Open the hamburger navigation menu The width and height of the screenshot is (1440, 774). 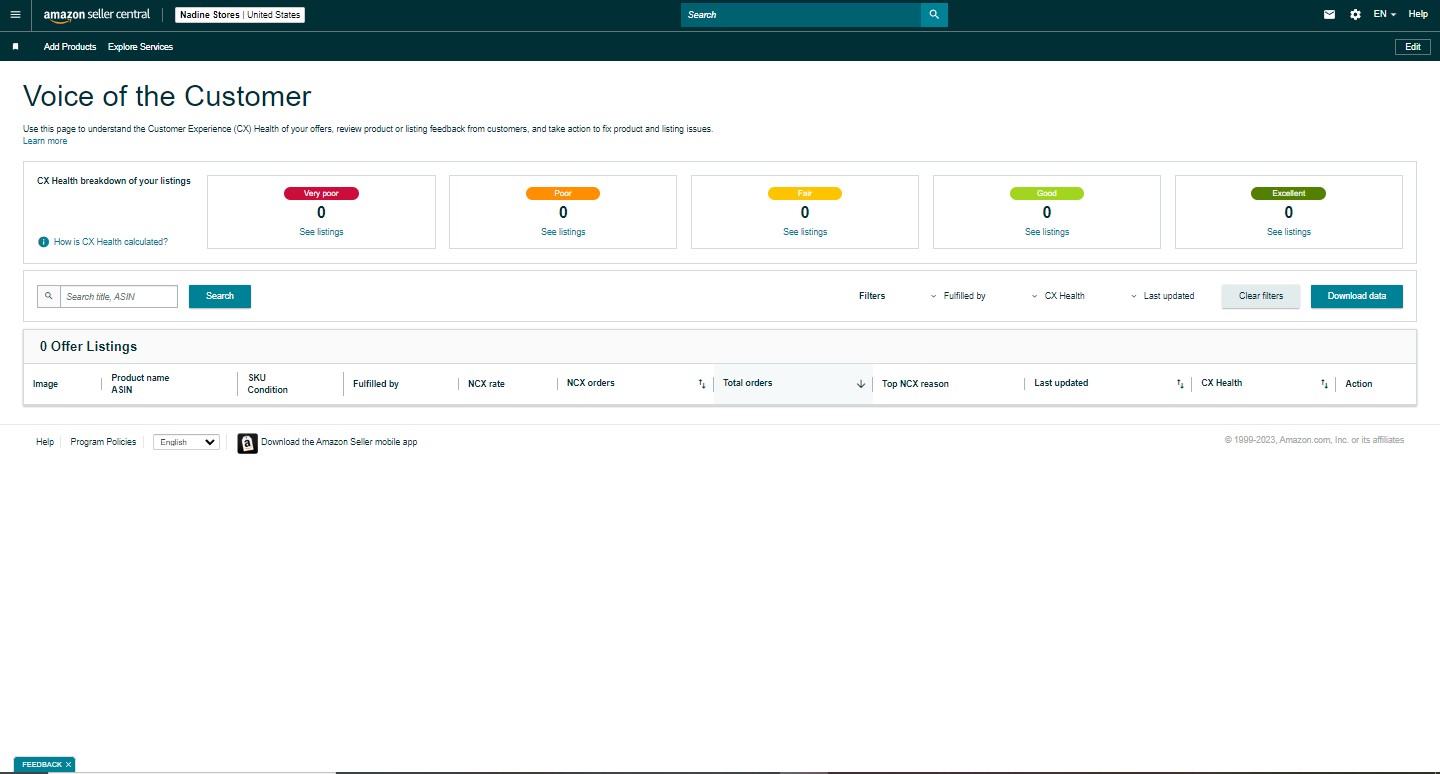pos(15,15)
